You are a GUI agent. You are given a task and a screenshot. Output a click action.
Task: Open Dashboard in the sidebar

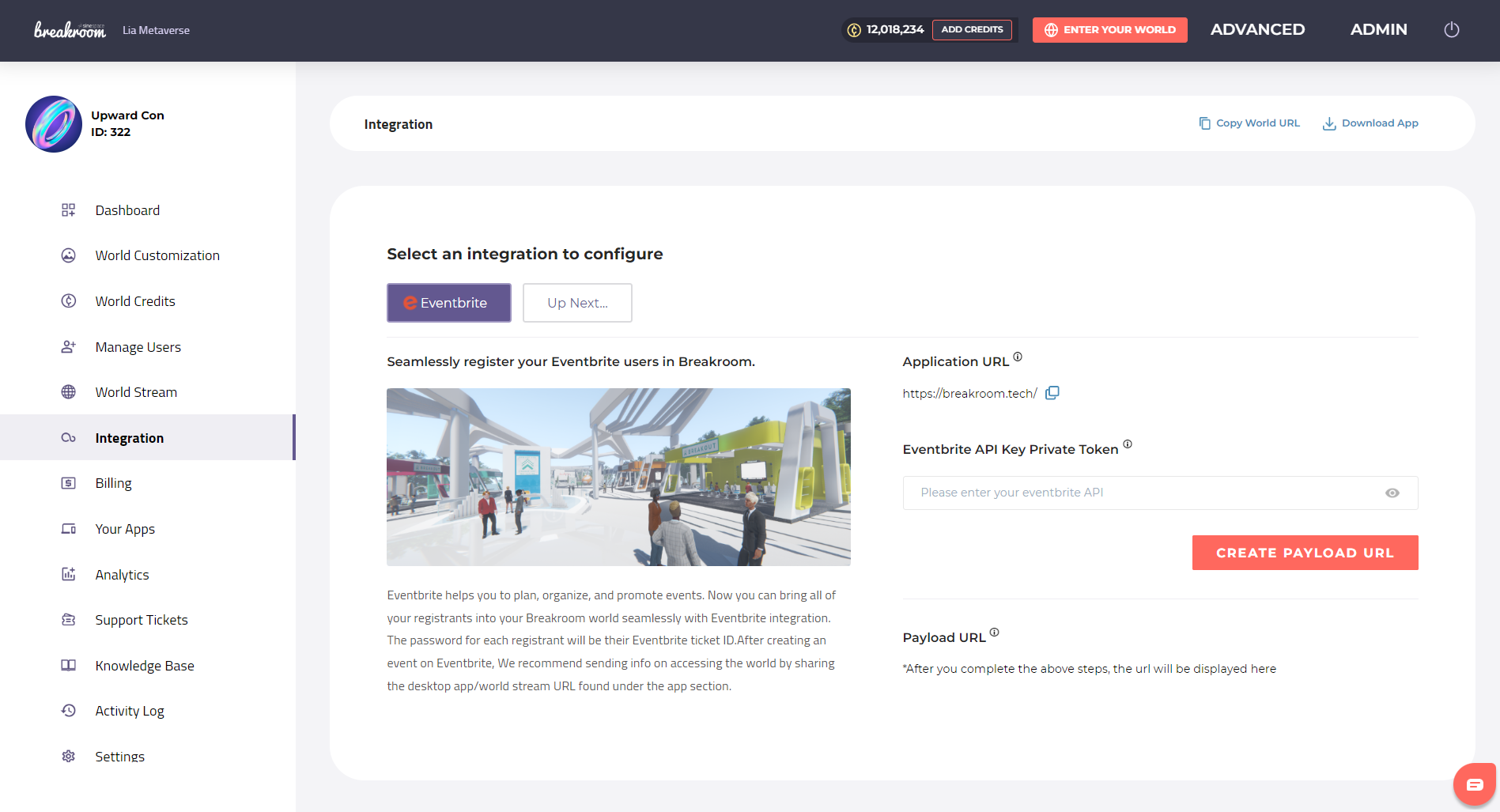pos(128,210)
